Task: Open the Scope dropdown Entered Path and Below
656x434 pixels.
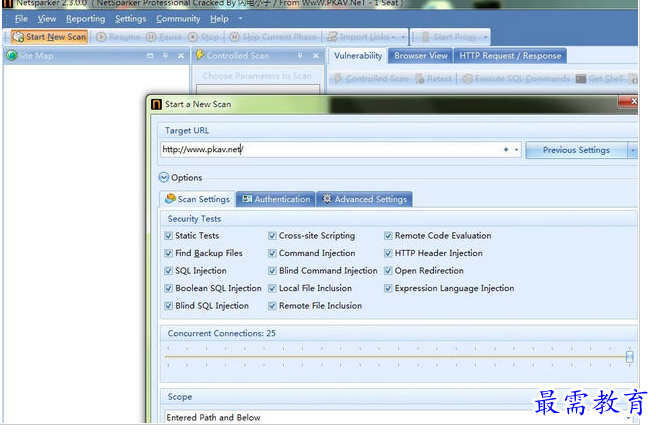Action: click(398, 417)
